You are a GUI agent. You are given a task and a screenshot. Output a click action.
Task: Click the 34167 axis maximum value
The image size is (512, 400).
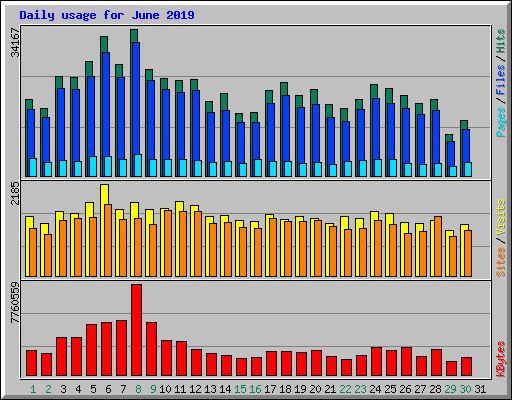(x=15, y=42)
